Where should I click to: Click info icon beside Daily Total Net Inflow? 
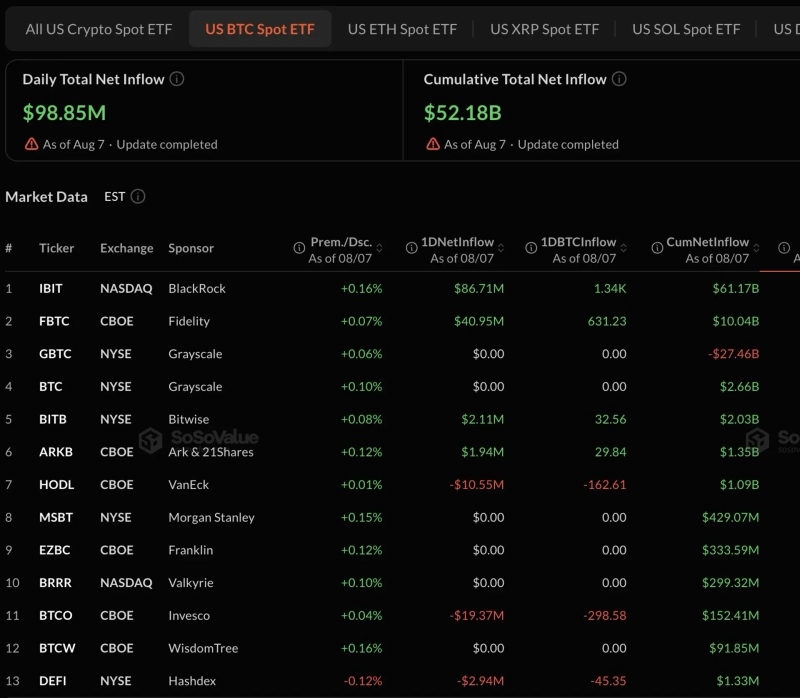(177, 79)
